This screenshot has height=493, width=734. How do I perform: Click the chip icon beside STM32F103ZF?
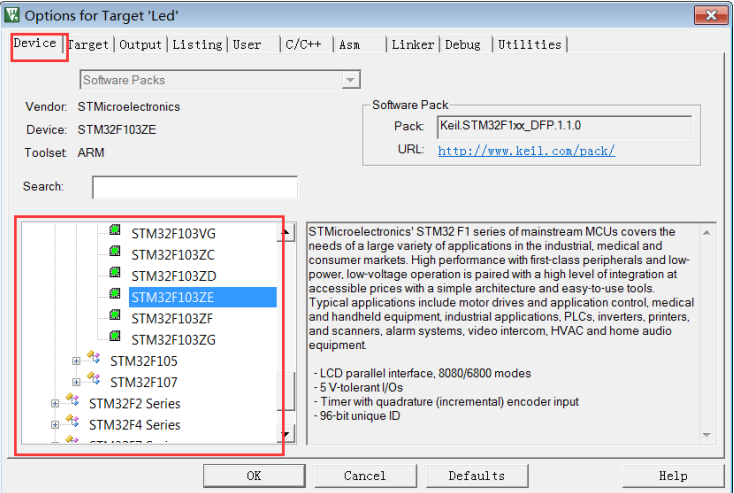tap(115, 315)
